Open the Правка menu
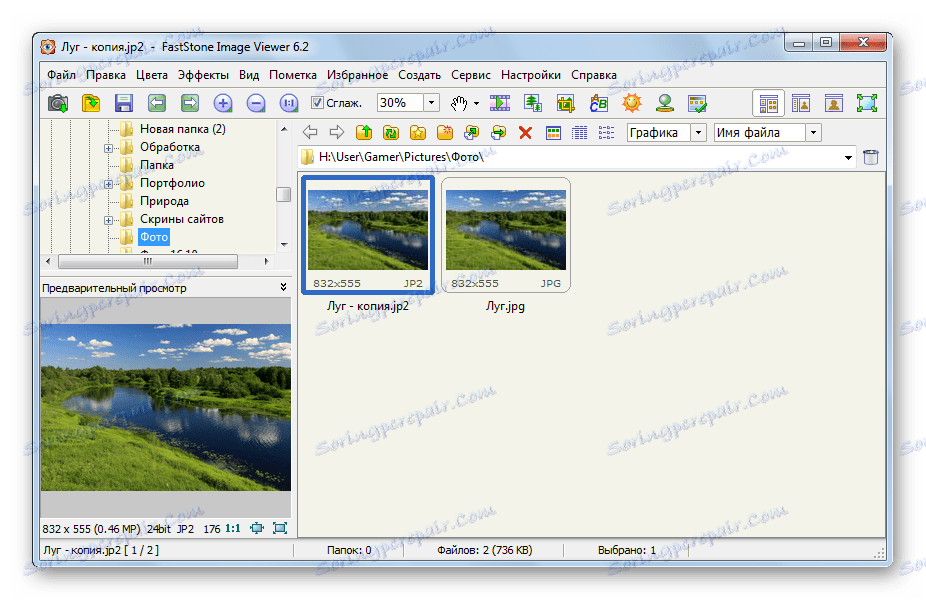 106,75
